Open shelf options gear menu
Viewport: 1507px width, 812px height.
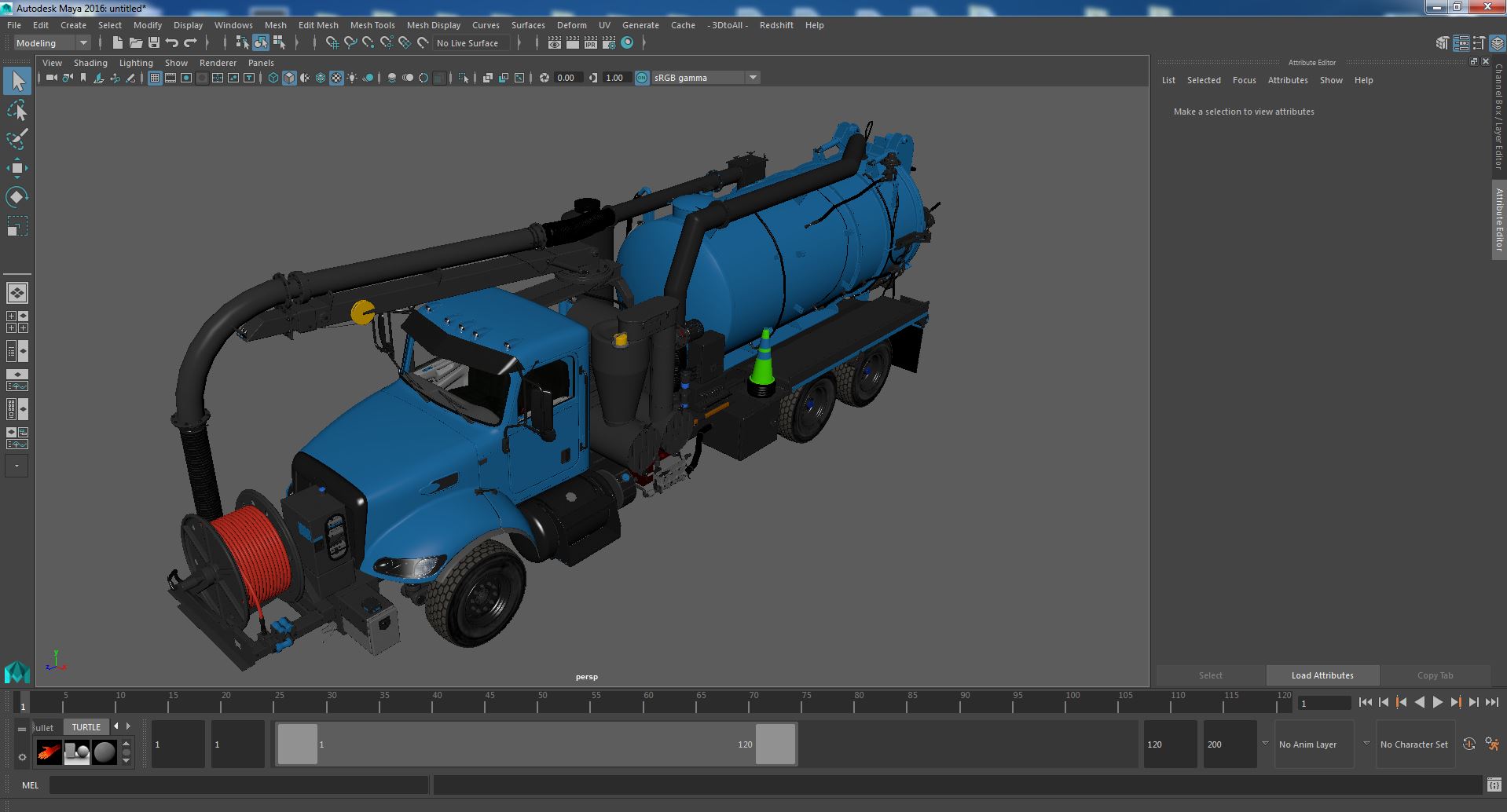(22, 757)
